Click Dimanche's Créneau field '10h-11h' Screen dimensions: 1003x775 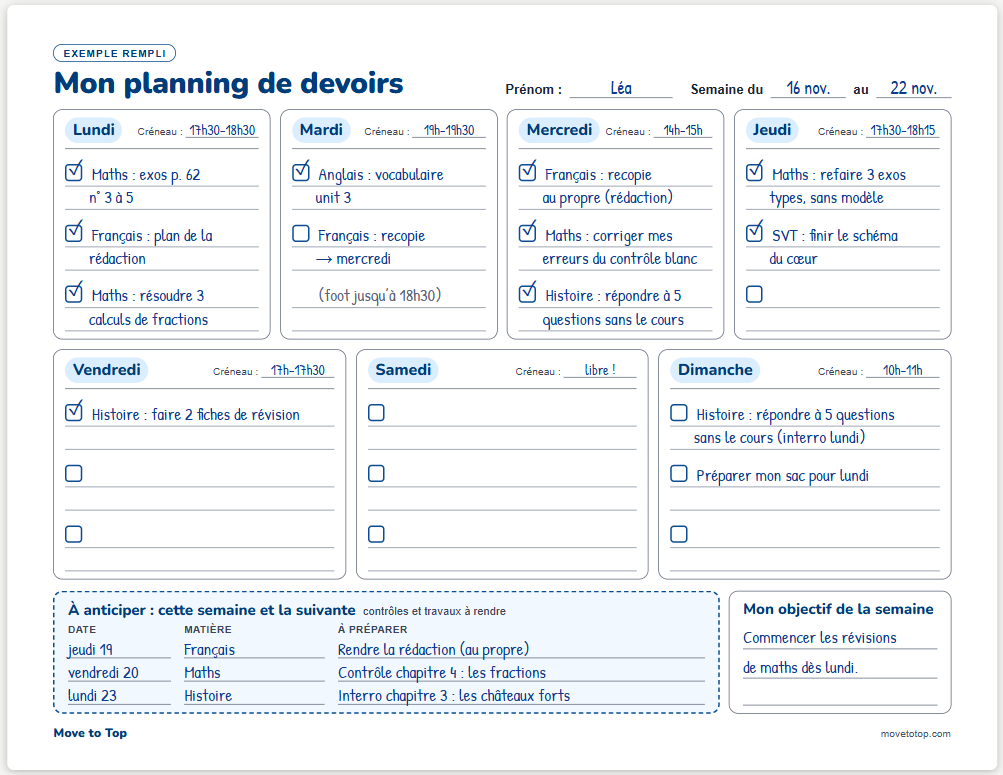[x=903, y=370]
